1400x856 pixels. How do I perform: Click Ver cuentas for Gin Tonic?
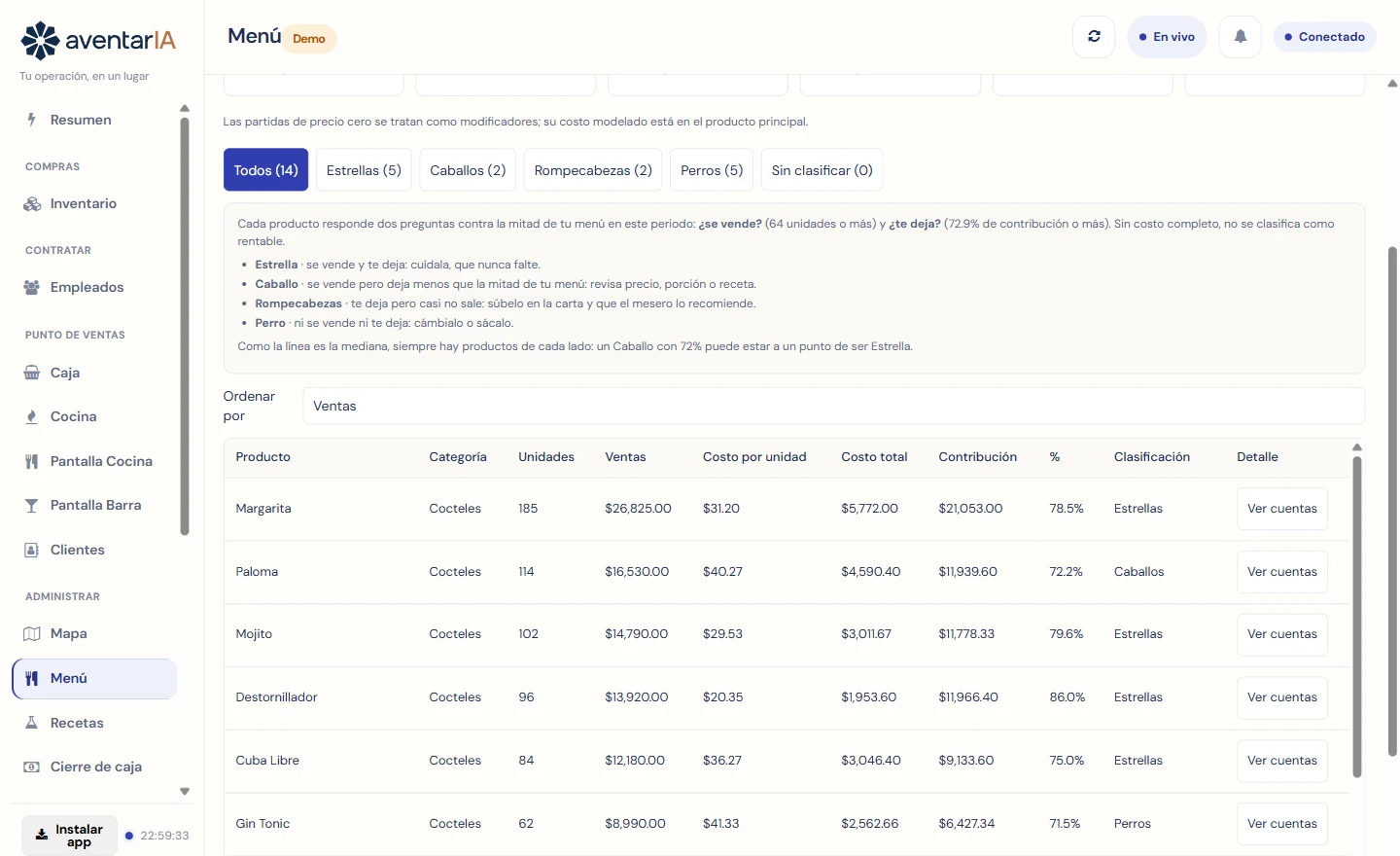pyautogui.click(x=1282, y=824)
